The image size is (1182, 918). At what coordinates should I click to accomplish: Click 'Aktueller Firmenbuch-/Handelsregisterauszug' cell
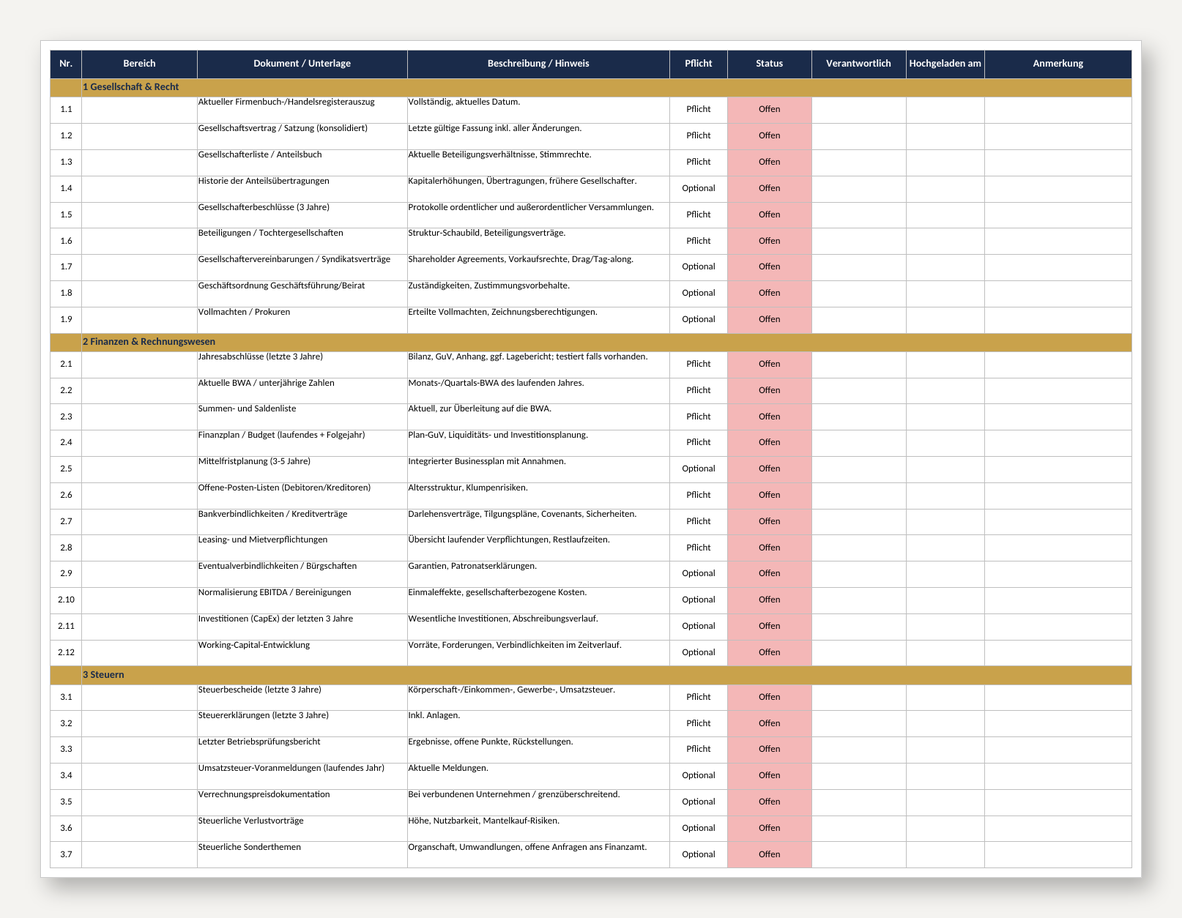pos(302,110)
